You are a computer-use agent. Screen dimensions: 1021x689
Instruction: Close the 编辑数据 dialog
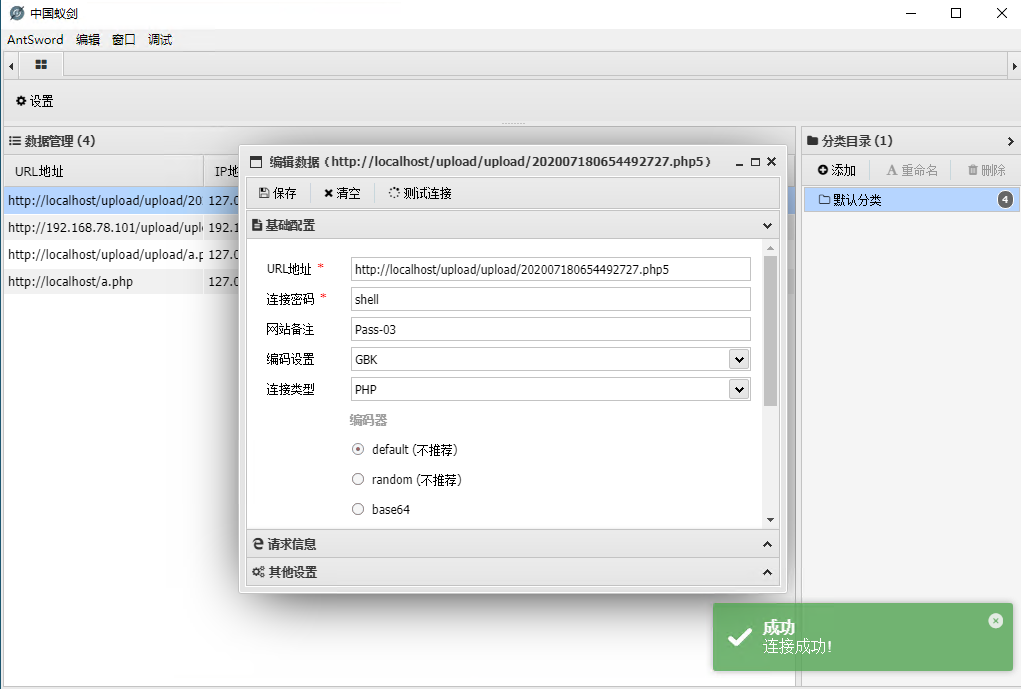772,162
